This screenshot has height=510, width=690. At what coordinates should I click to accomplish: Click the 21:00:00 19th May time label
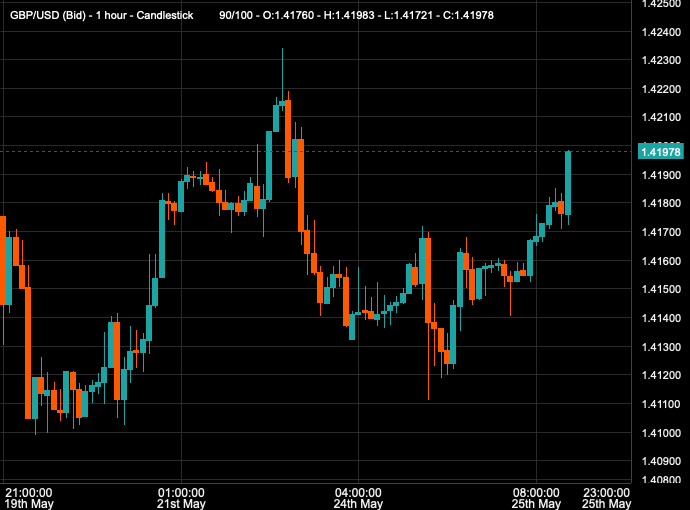[29, 498]
